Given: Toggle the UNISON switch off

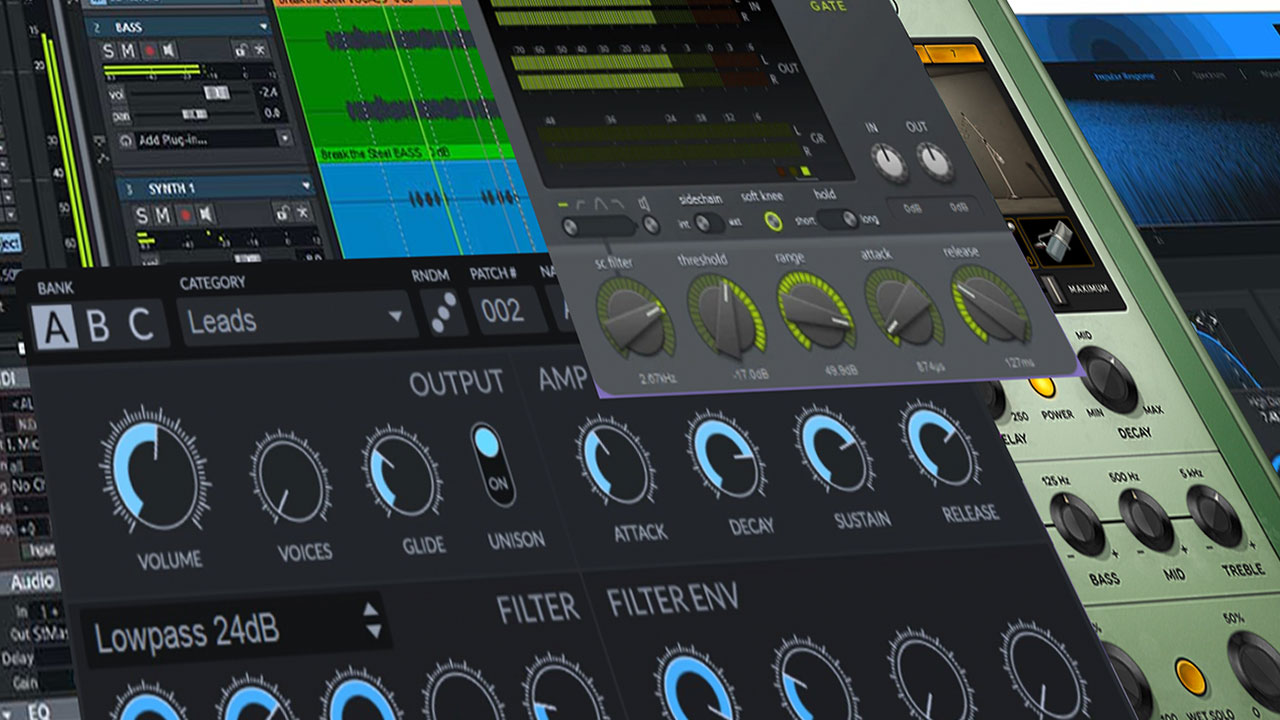Looking at the screenshot, I should pyautogui.click(x=492, y=464).
